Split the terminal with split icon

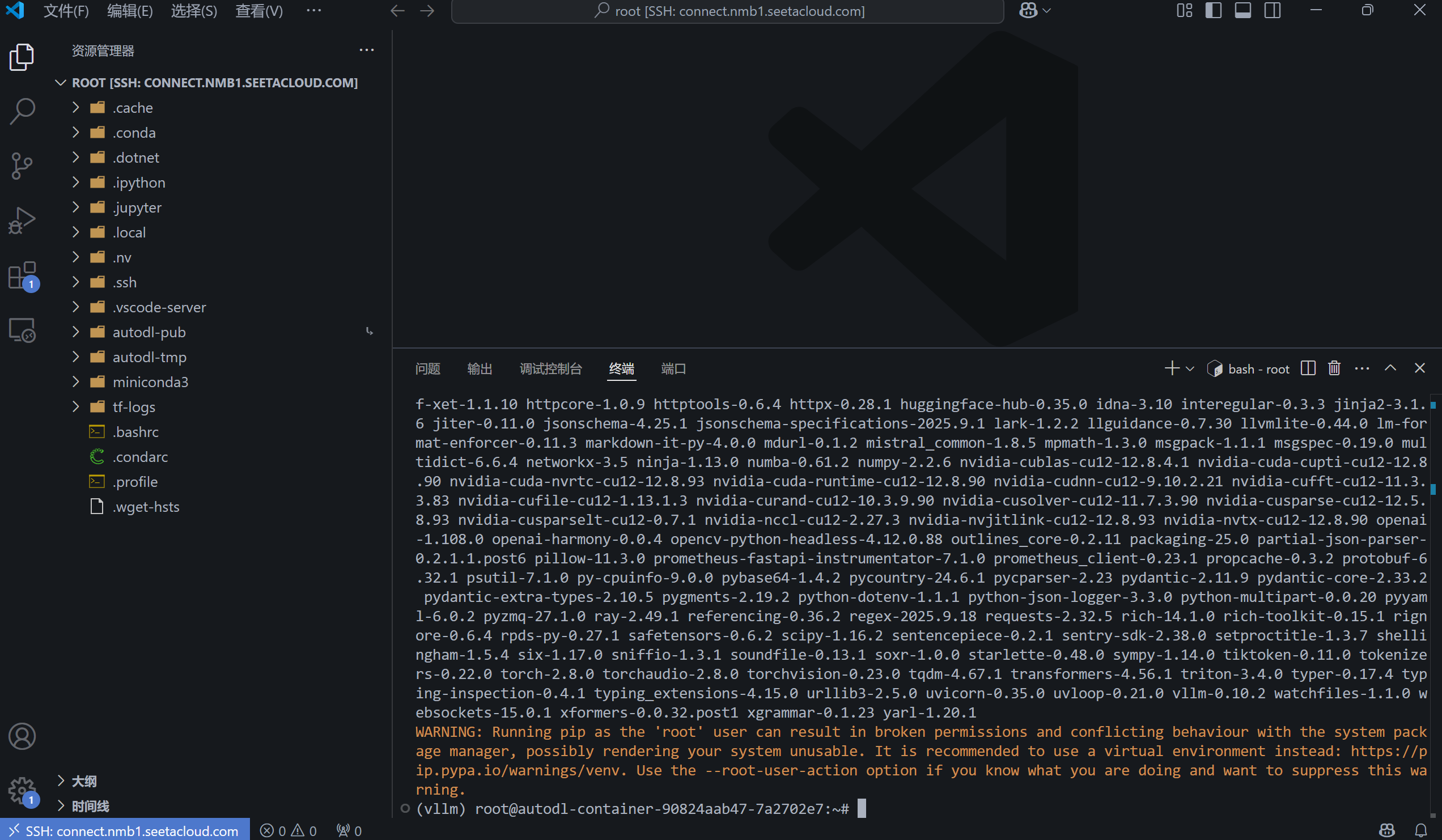pyautogui.click(x=1308, y=368)
